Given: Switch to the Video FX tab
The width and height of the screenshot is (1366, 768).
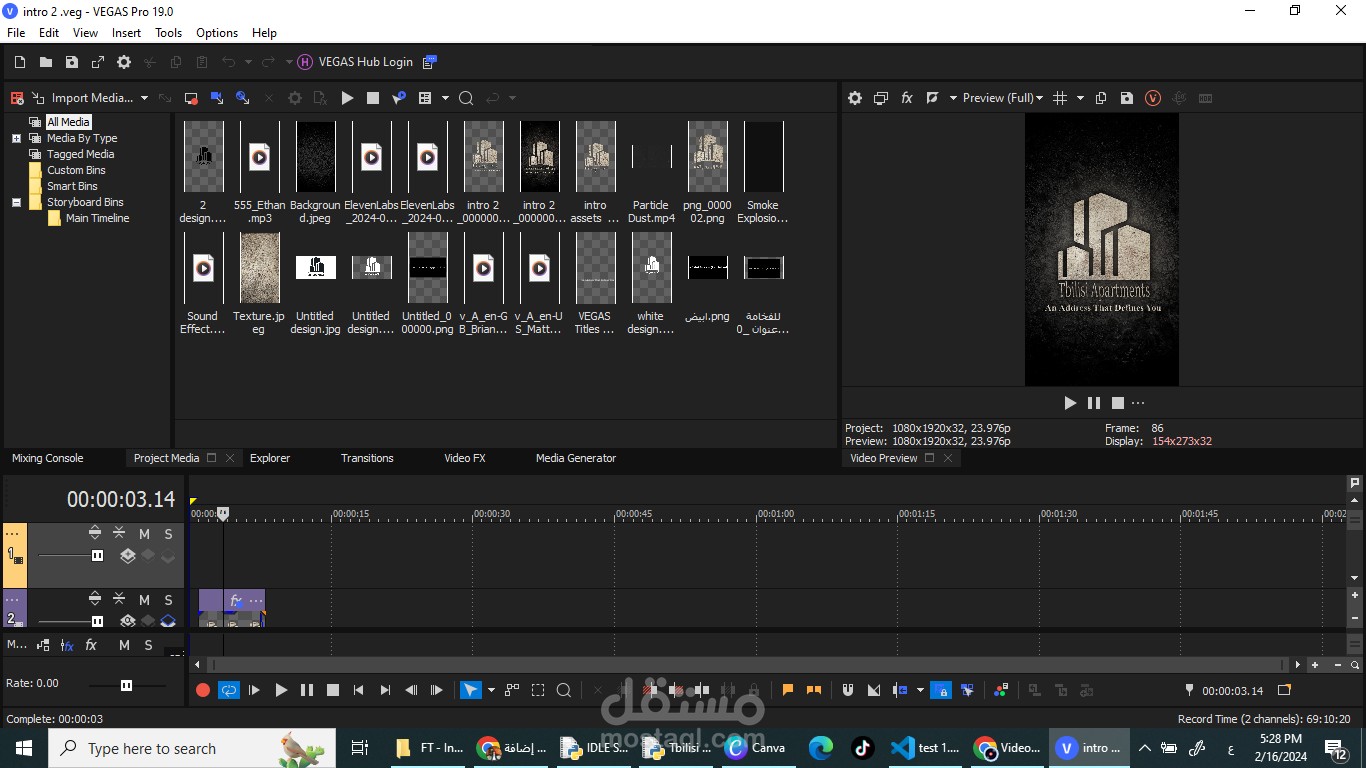Looking at the screenshot, I should (x=465, y=458).
